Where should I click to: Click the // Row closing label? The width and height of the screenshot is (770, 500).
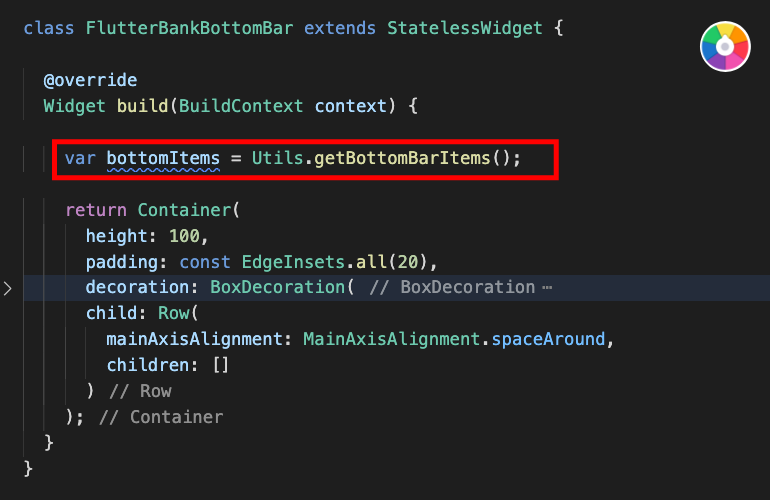pyautogui.click(x=140, y=391)
